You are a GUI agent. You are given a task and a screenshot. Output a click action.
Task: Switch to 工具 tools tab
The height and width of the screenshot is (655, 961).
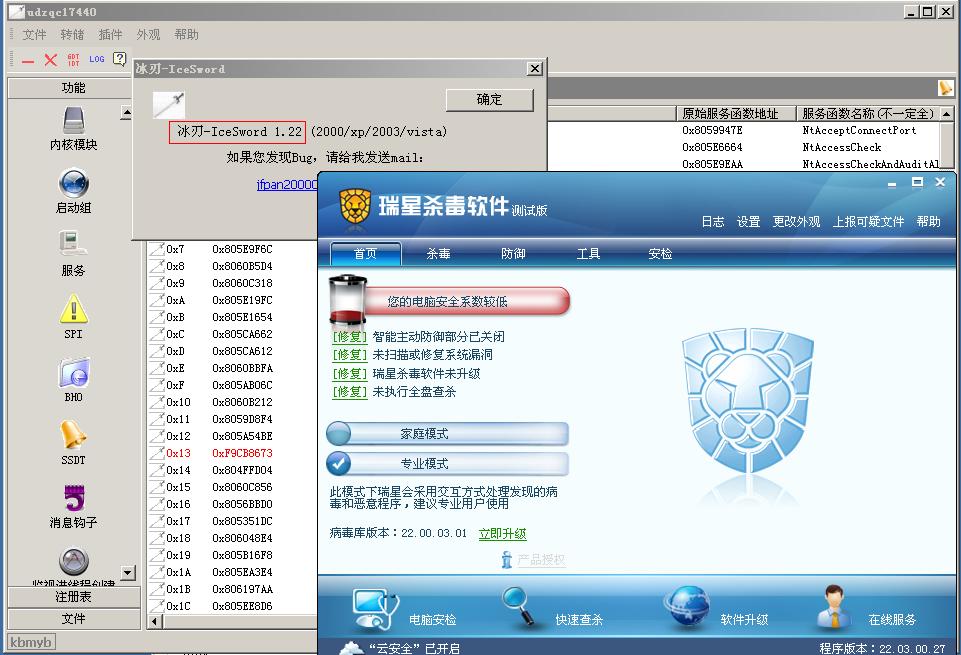(588, 254)
